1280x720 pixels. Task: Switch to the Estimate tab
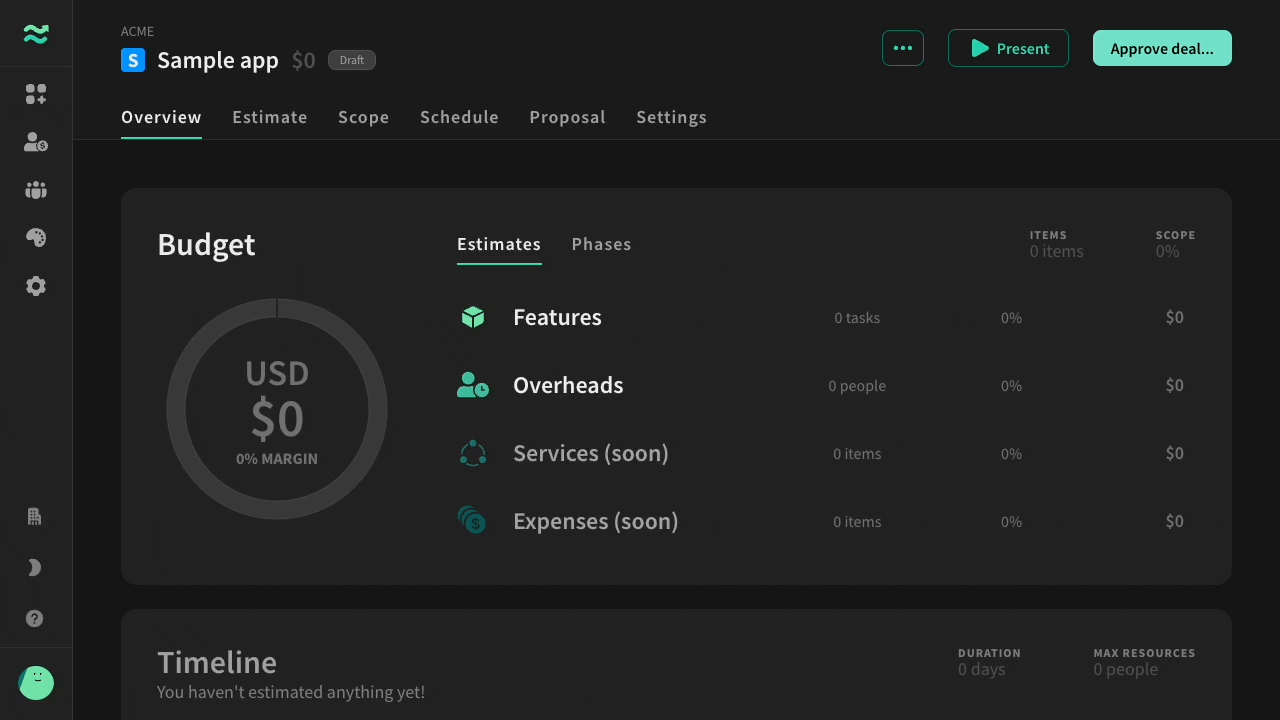(270, 117)
